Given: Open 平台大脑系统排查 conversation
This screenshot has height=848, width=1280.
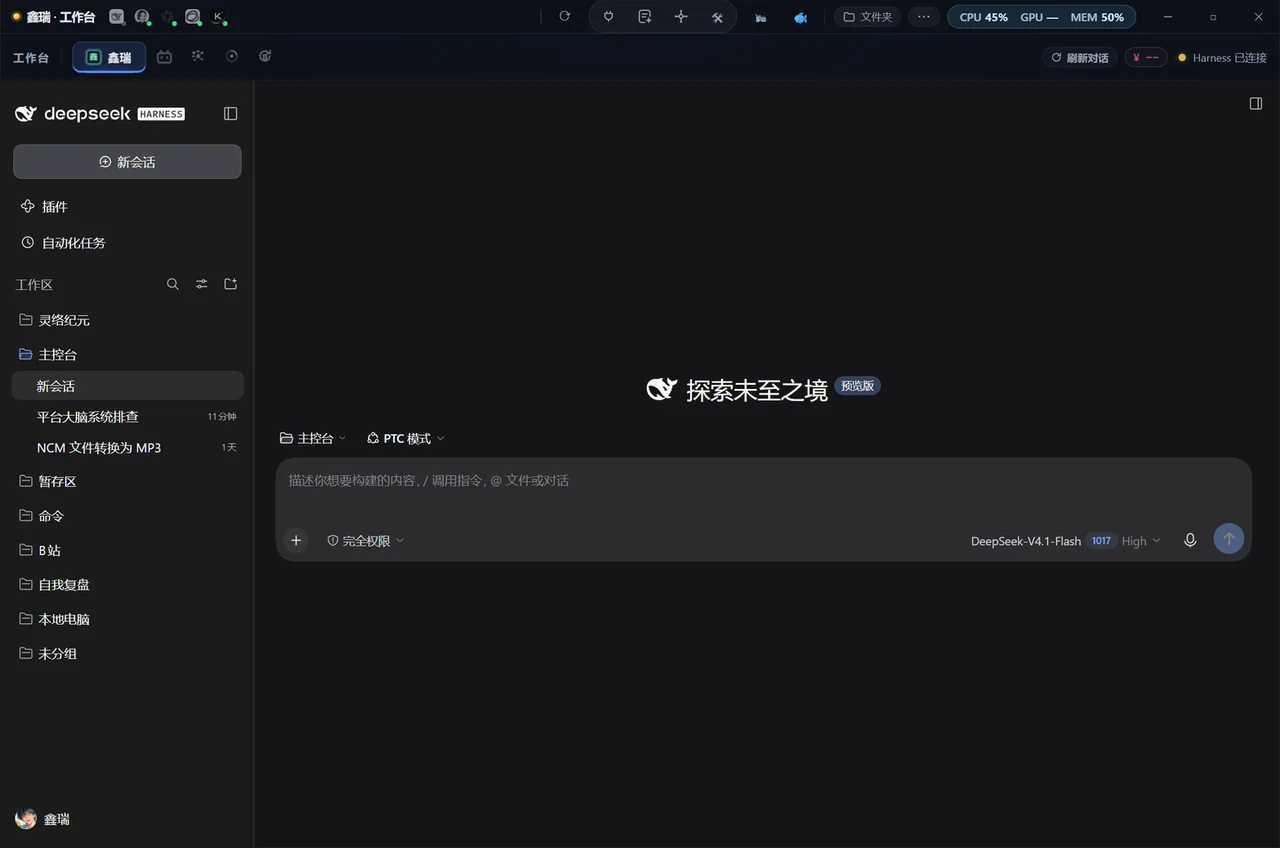Looking at the screenshot, I should [127, 417].
